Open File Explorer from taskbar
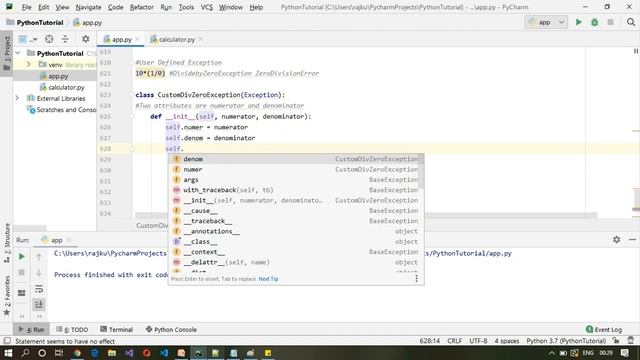Image resolution: width=640 pixels, height=360 pixels. pyautogui.click(x=112, y=353)
